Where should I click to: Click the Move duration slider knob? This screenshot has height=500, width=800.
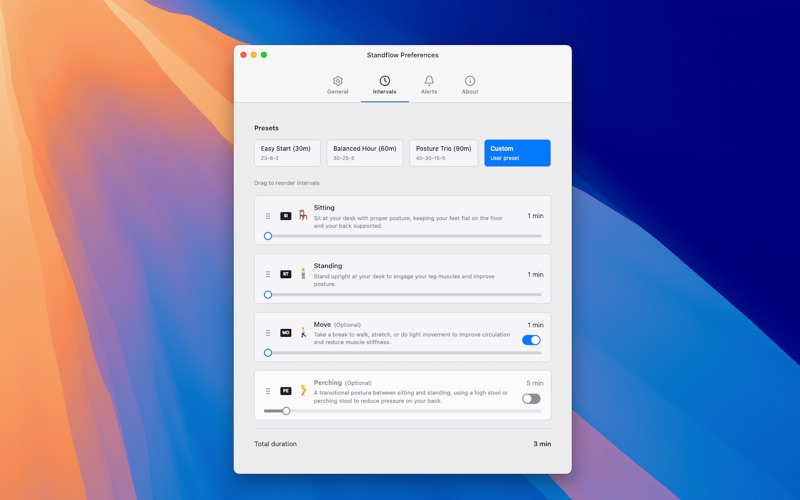pos(268,353)
